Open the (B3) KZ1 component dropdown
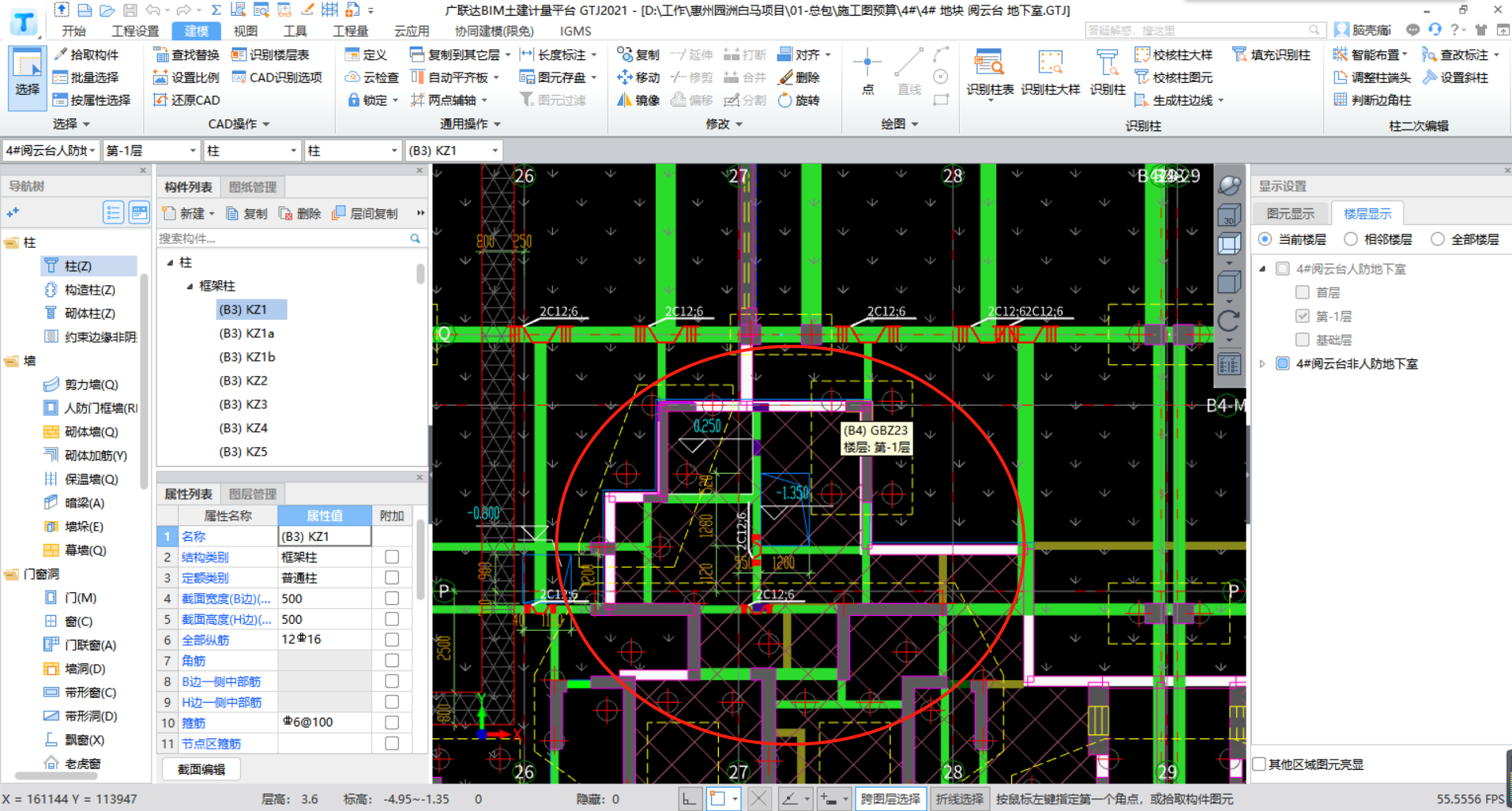The width and height of the screenshot is (1512, 811). coord(495,150)
